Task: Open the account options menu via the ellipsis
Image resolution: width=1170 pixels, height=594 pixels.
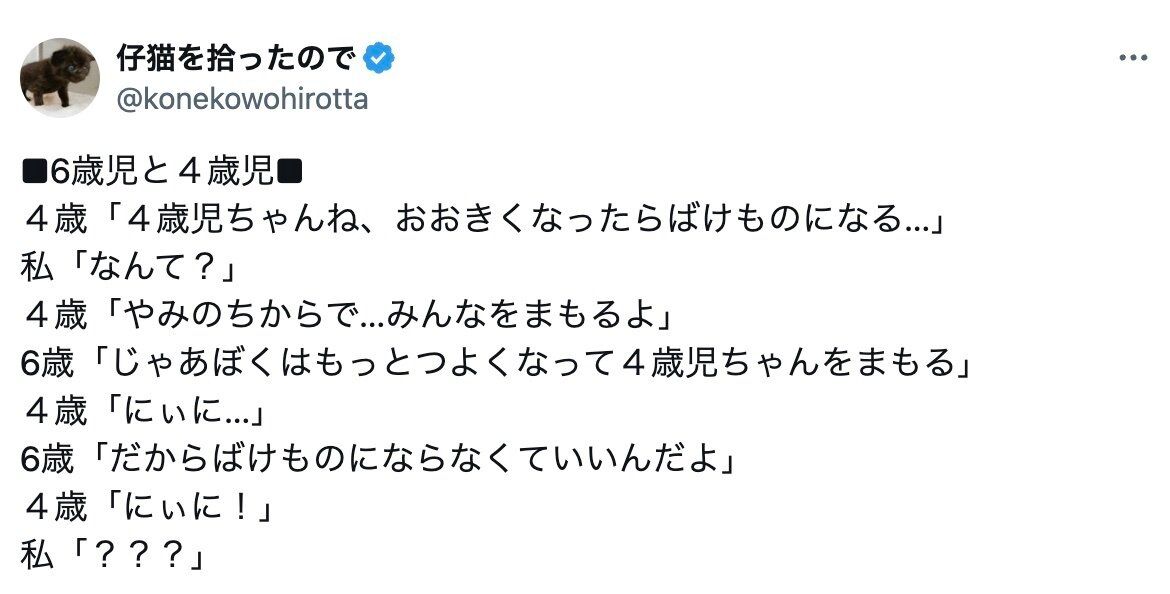Action: (x=1133, y=57)
